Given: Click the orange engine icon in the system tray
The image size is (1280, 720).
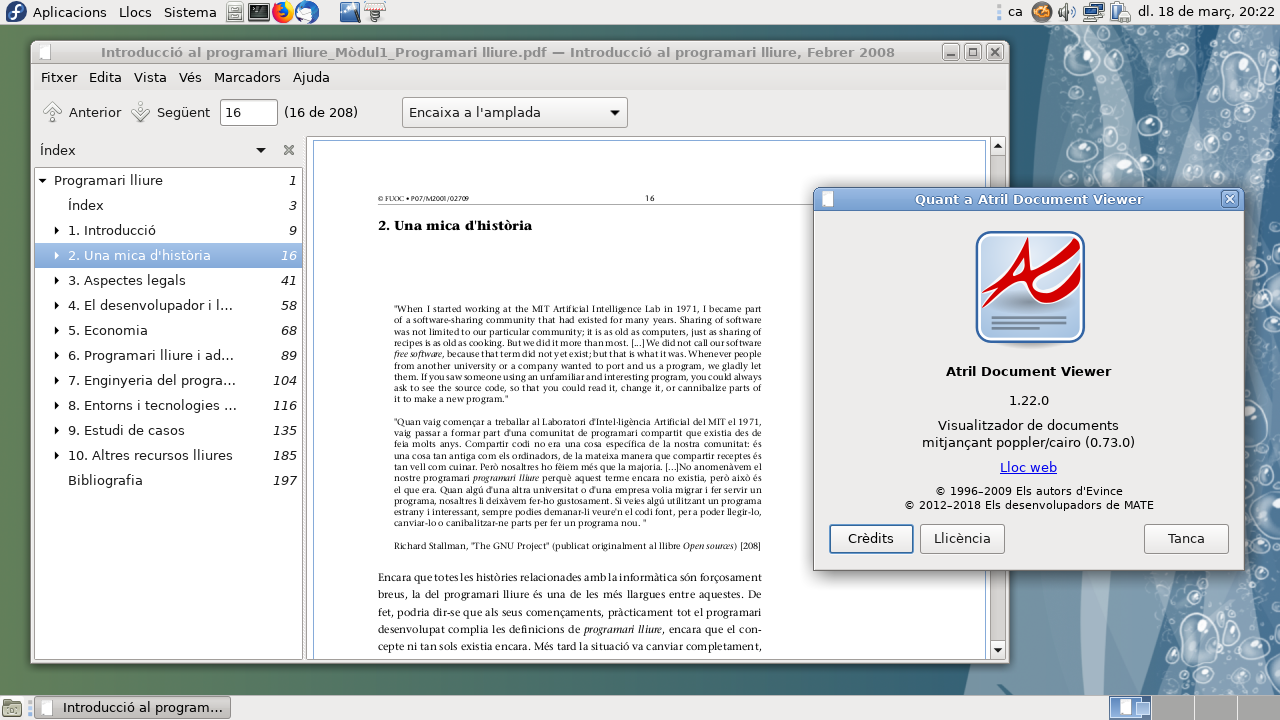Looking at the screenshot, I should (1042, 12).
